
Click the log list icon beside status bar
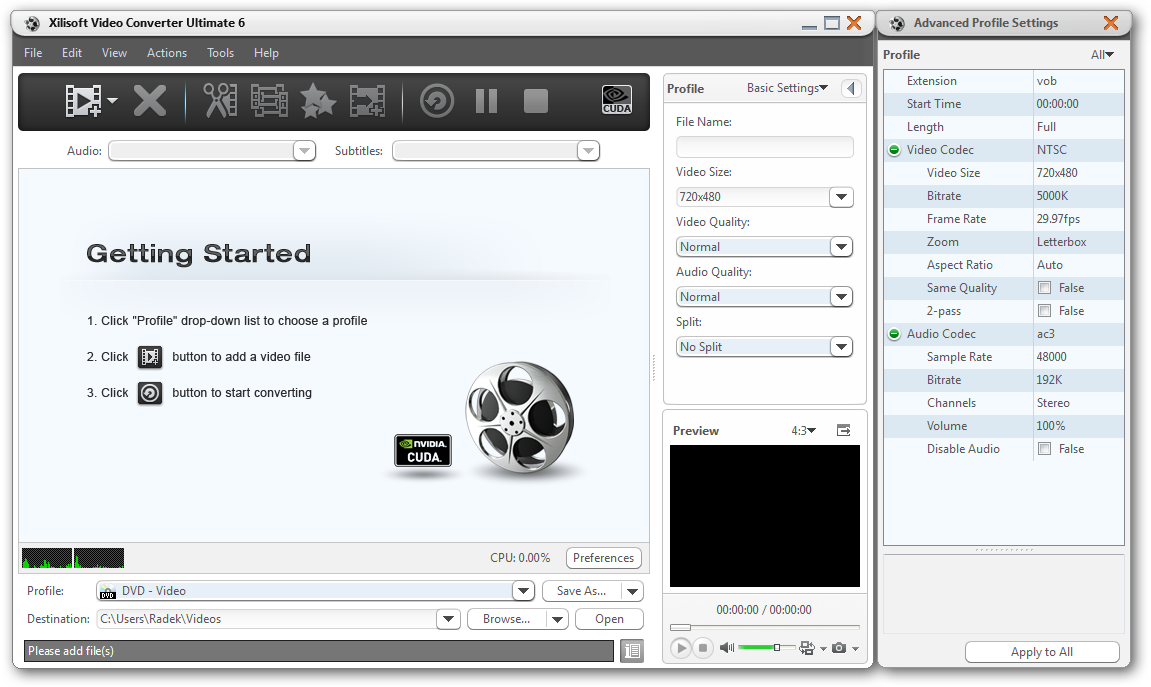(632, 650)
